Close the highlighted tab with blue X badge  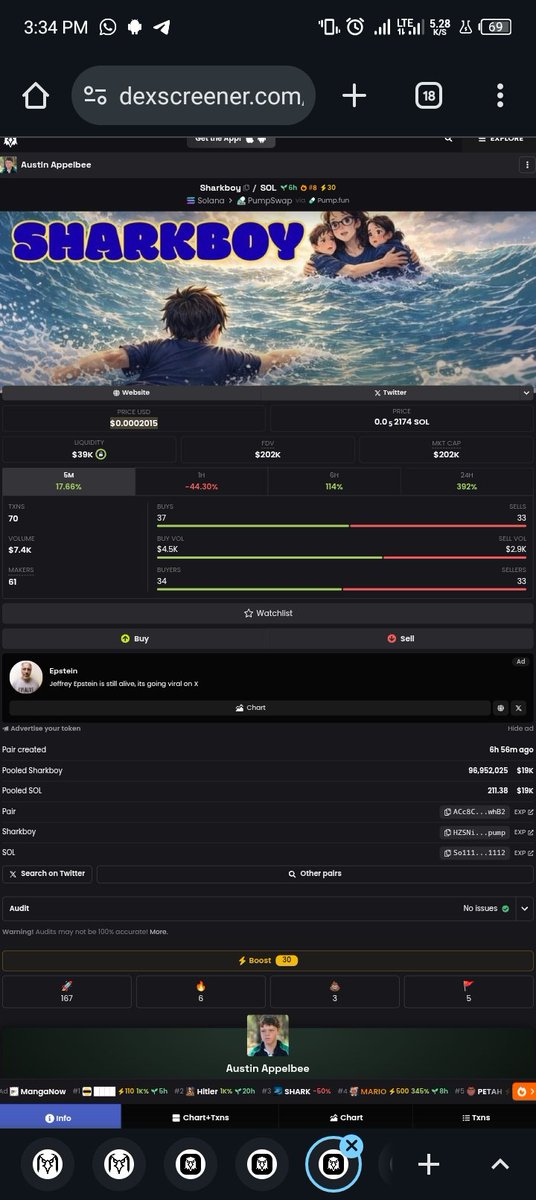coord(352,1146)
